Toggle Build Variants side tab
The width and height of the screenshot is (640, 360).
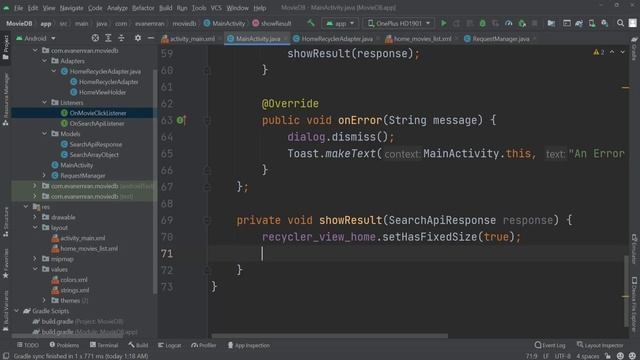click(5, 310)
